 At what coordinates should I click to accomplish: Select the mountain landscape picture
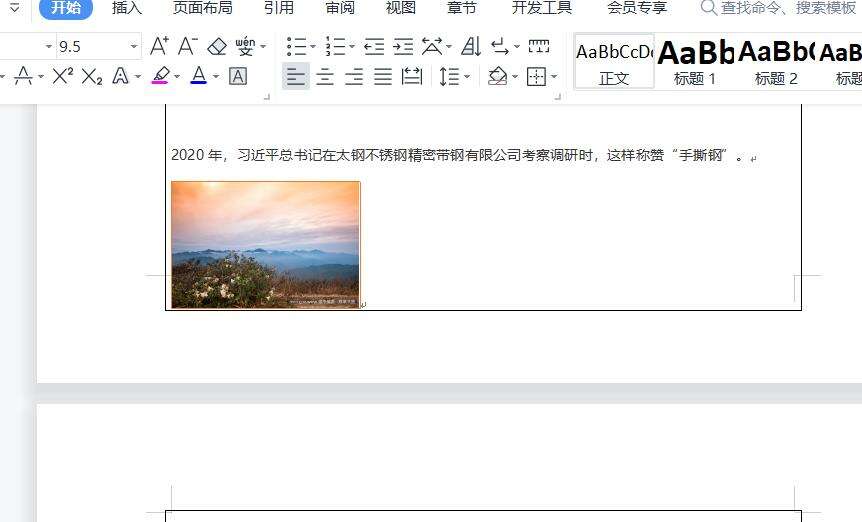[x=266, y=245]
